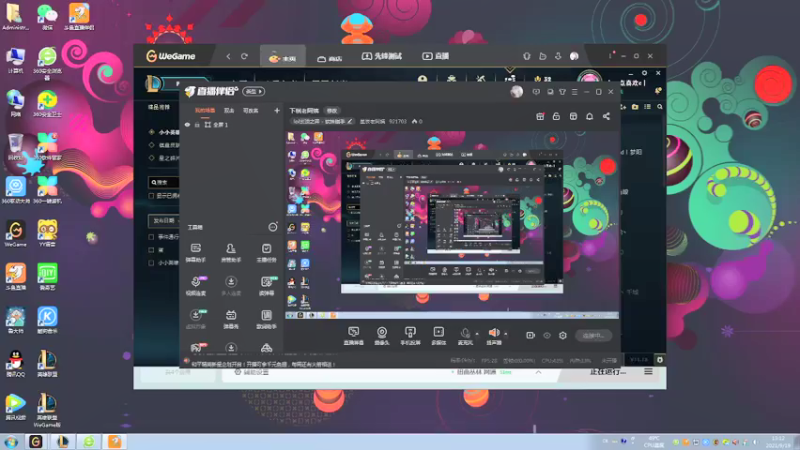
Task: Tick the checkbox under League search box
Action: pyautogui.click(x=151, y=196)
